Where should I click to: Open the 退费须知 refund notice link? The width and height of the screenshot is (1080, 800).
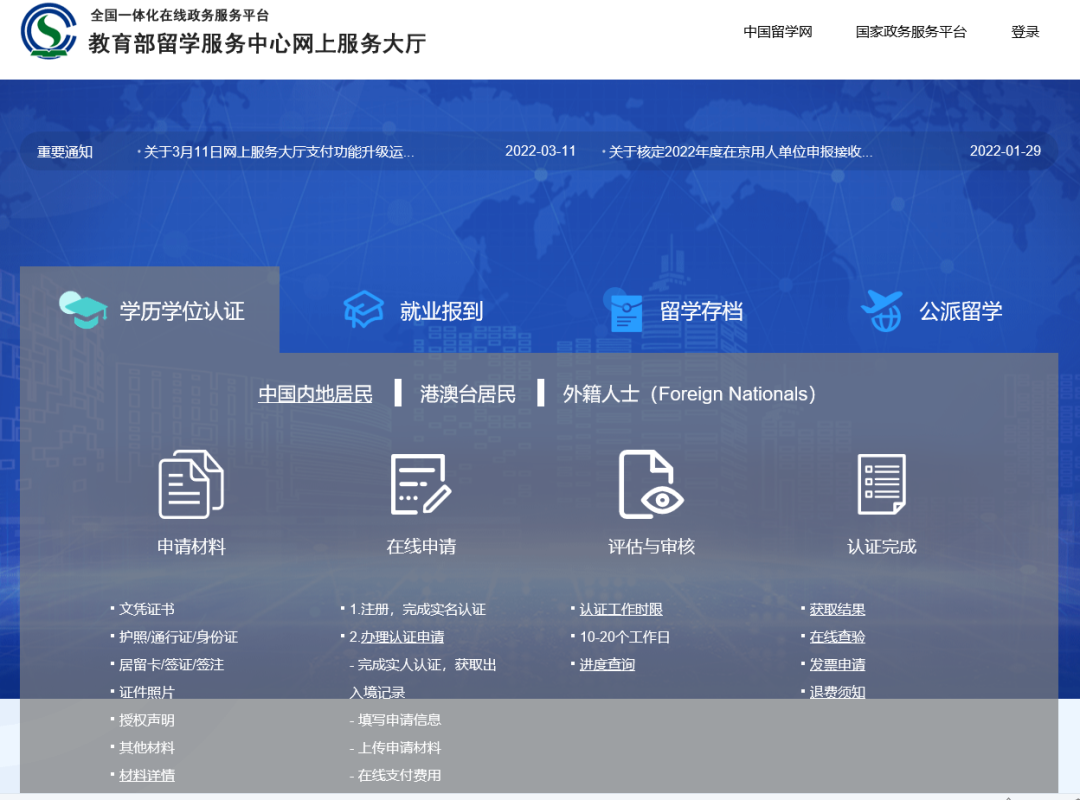pyautogui.click(x=837, y=691)
